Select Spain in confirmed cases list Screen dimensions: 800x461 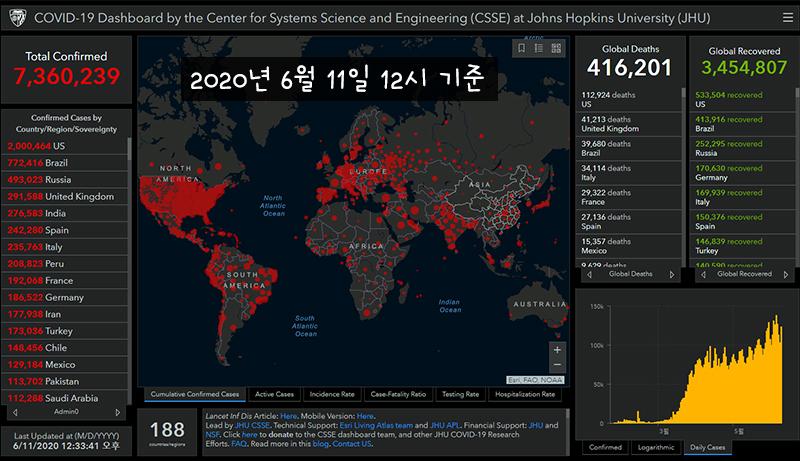click(x=65, y=230)
